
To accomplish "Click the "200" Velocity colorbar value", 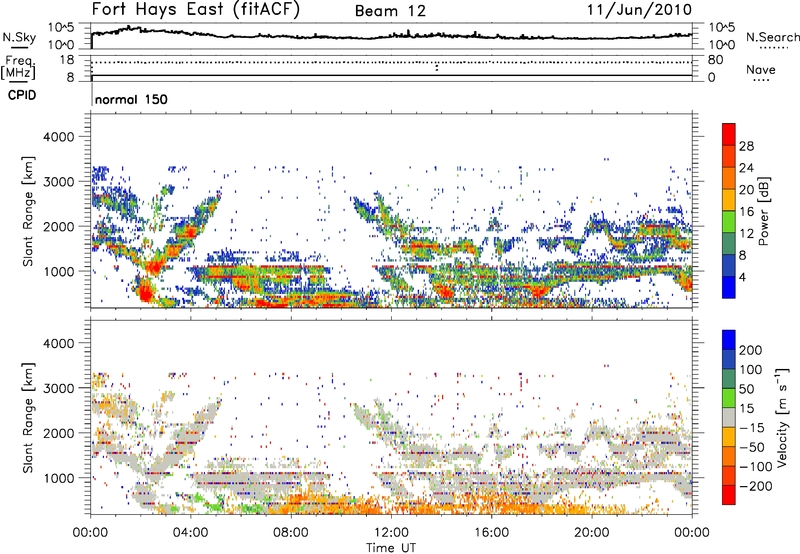I will [x=751, y=350].
